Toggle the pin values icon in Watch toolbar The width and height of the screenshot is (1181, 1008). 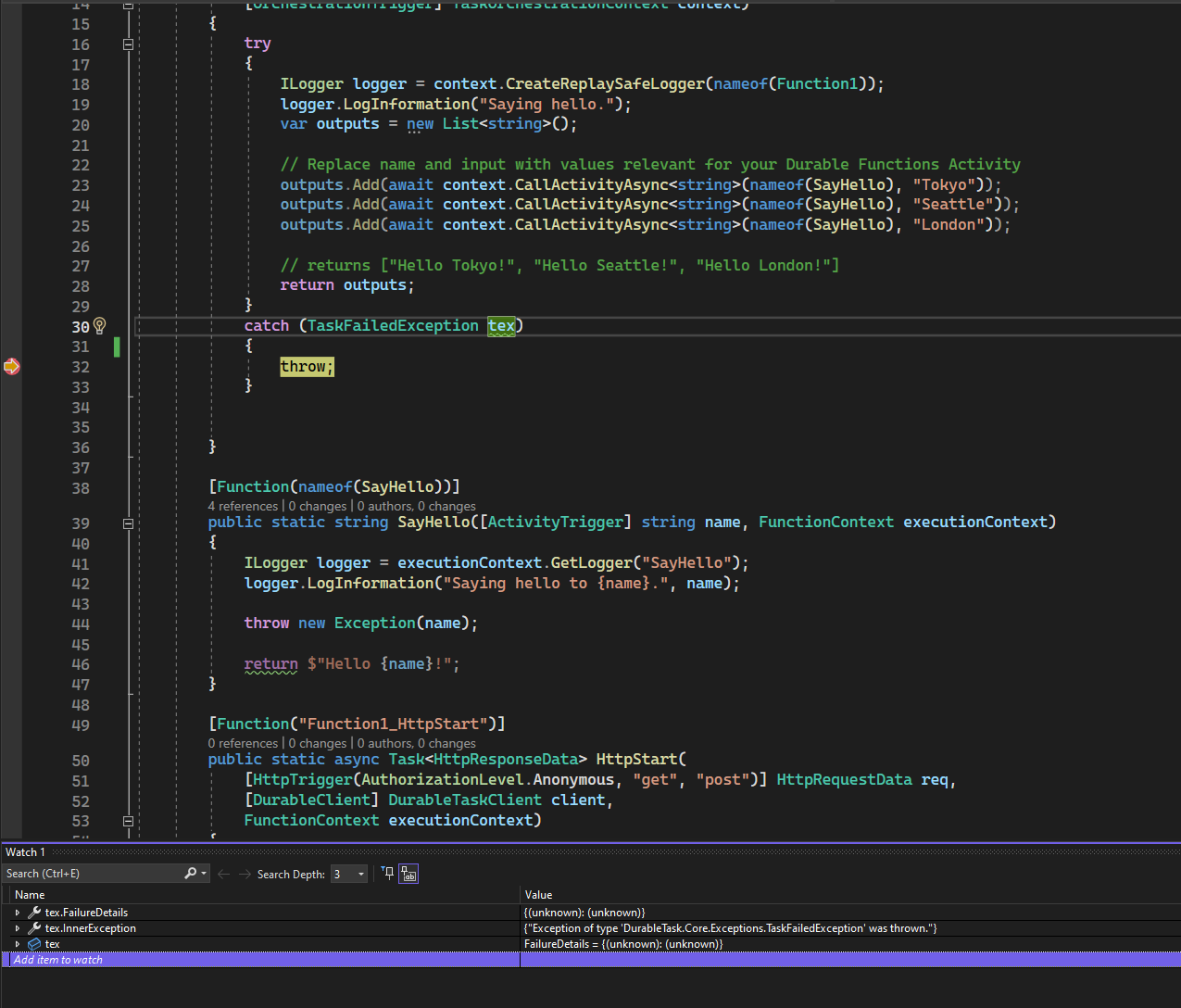click(386, 873)
